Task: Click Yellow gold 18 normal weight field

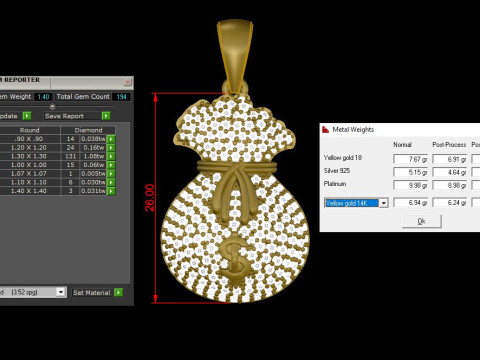Action: point(411,159)
